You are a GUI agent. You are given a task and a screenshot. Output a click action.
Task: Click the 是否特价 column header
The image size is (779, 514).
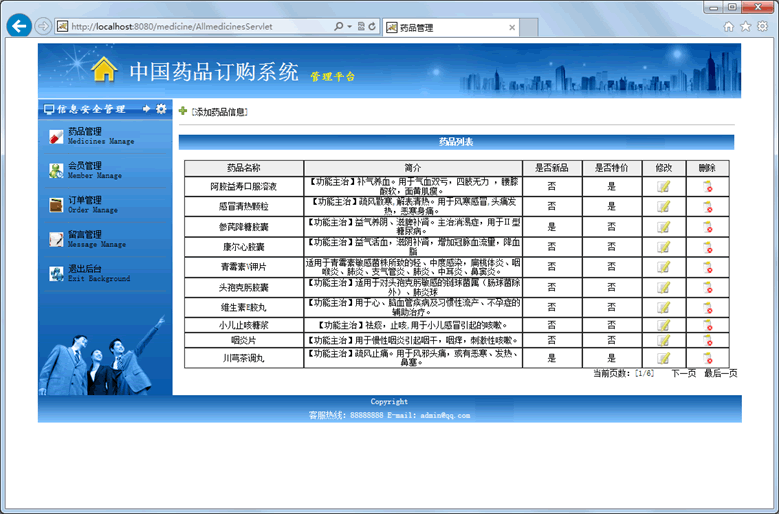(x=612, y=168)
